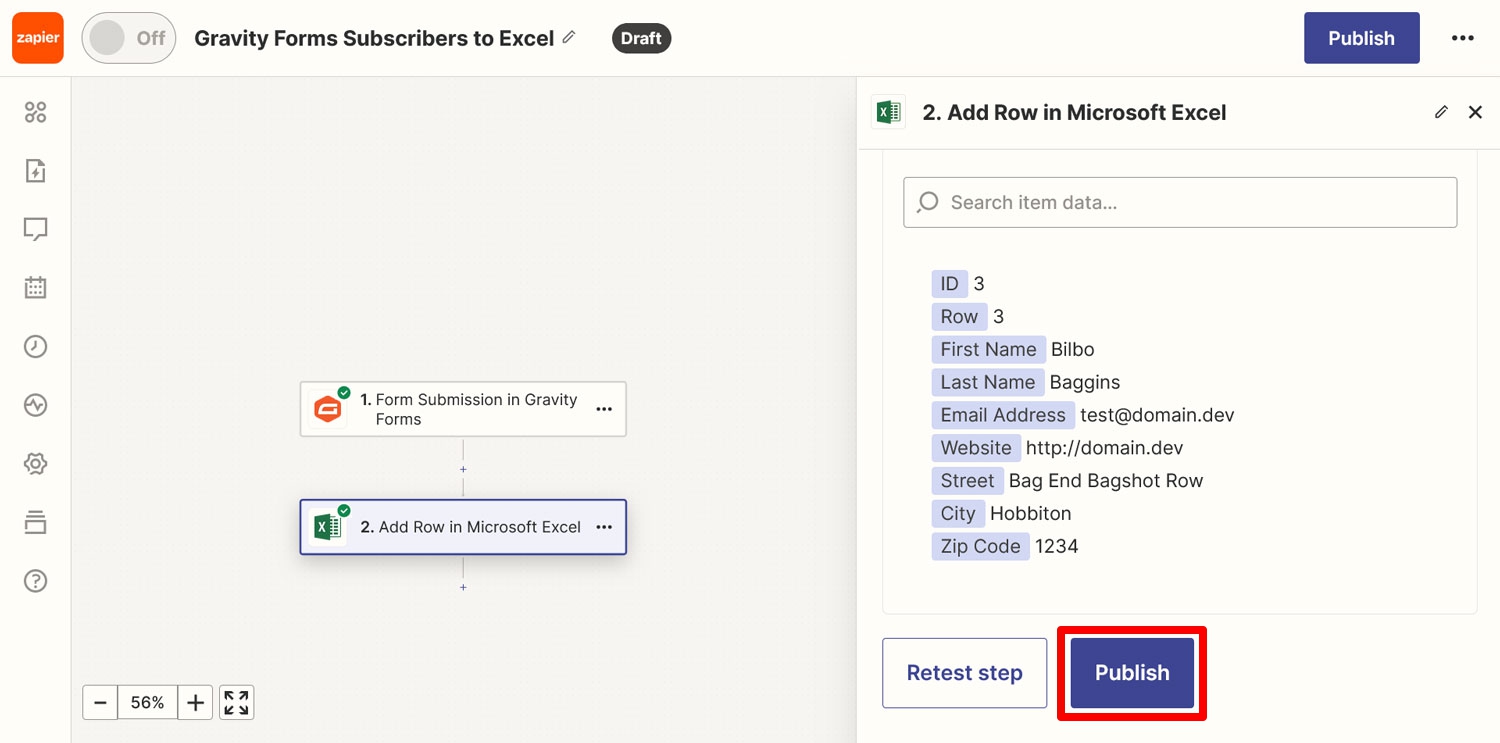Click the value http://domain.dev
1500x743 pixels.
[x=1105, y=448]
